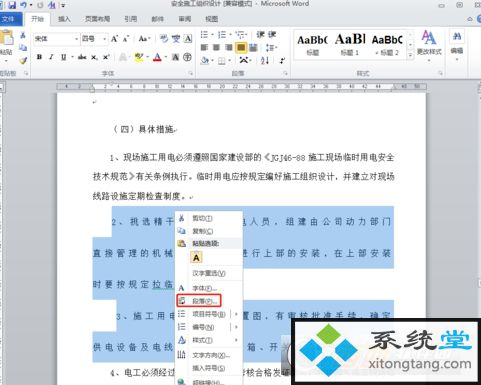Image resolution: width=481 pixels, height=385 pixels.
Task: Toggle Underline formatting button
Action: (x=63, y=57)
